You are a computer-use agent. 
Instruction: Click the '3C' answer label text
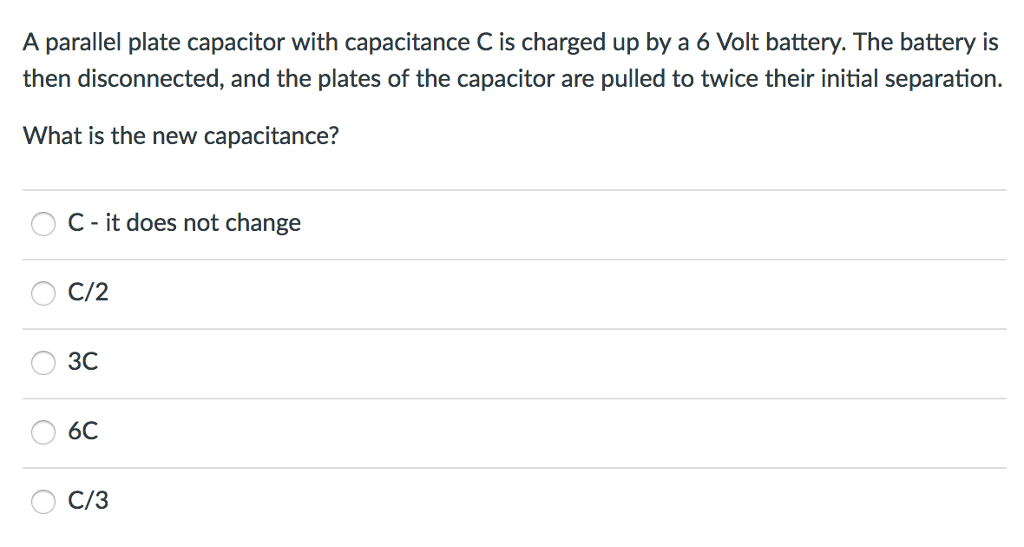[x=83, y=363]
